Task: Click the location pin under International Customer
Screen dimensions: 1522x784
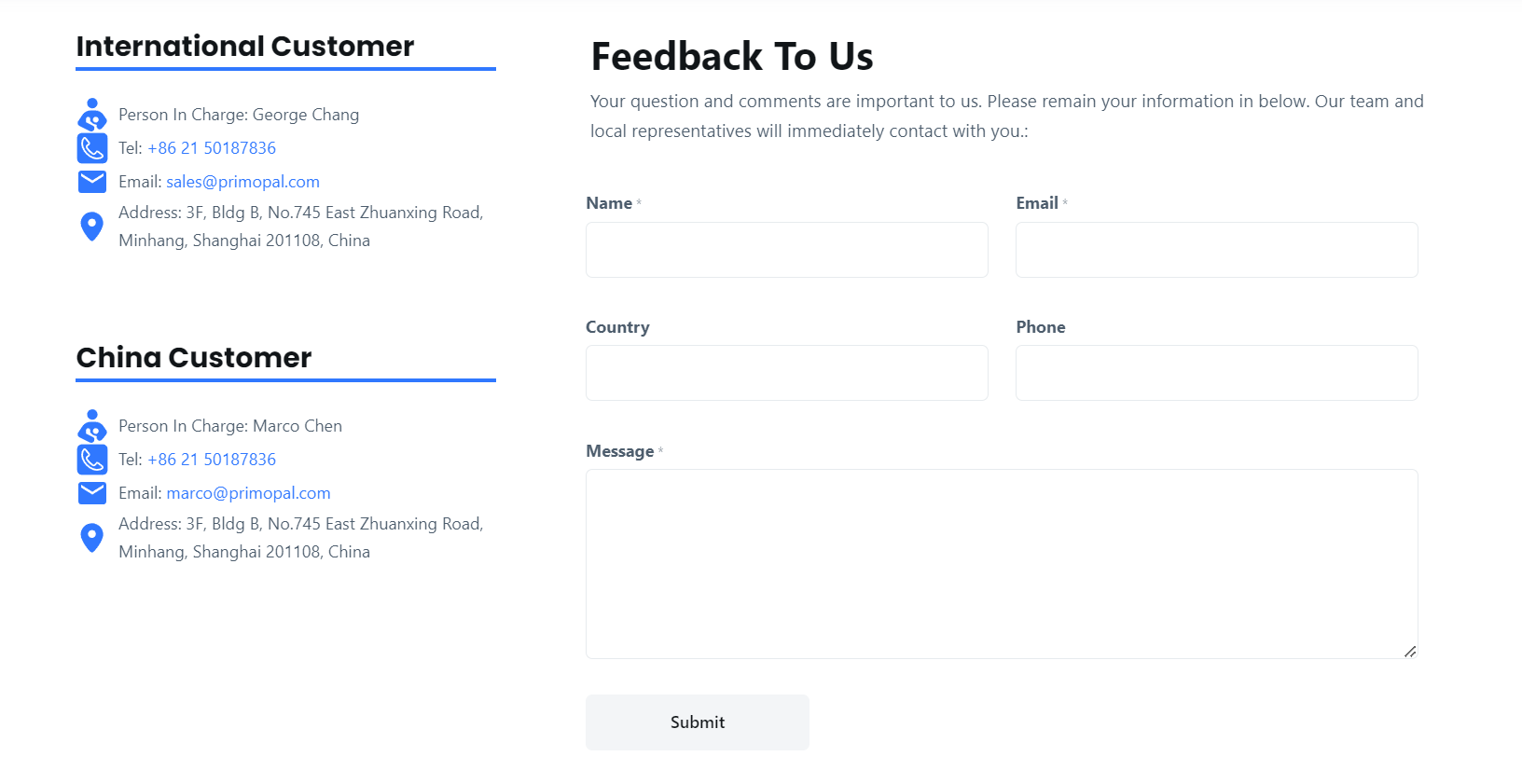Action: point(92,227)
